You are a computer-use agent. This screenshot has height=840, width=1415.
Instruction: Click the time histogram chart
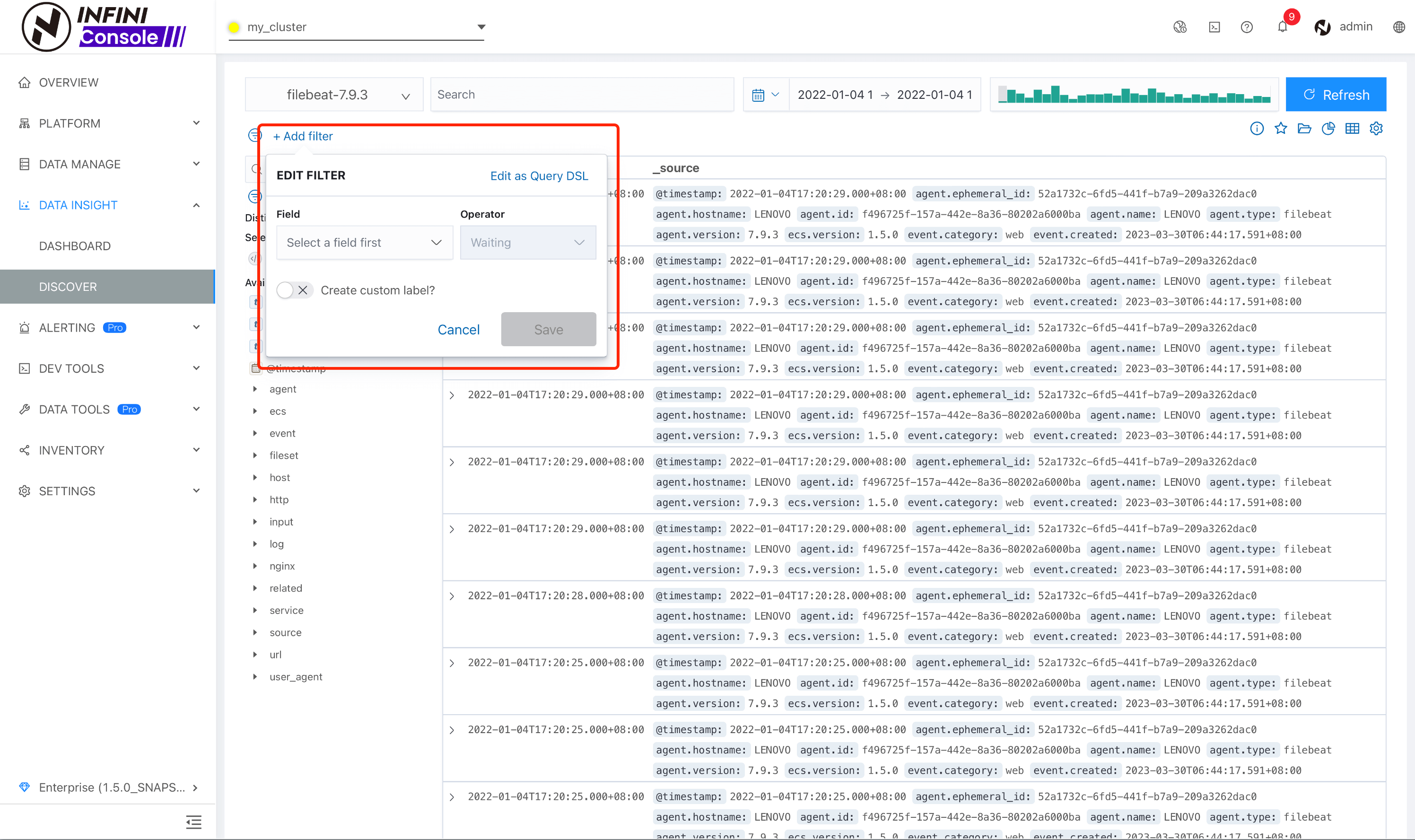[x=1134, y=95]
